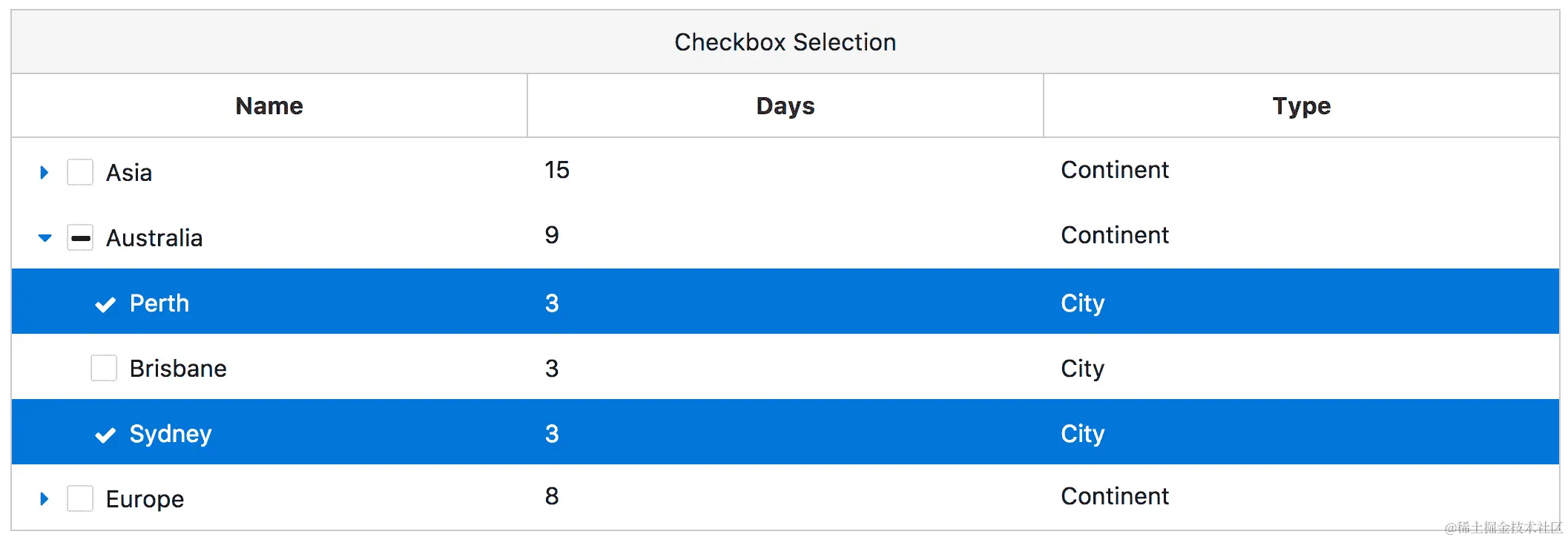
Task: Uncheck the Sydney checkmark
Action: tap(105, 435)
